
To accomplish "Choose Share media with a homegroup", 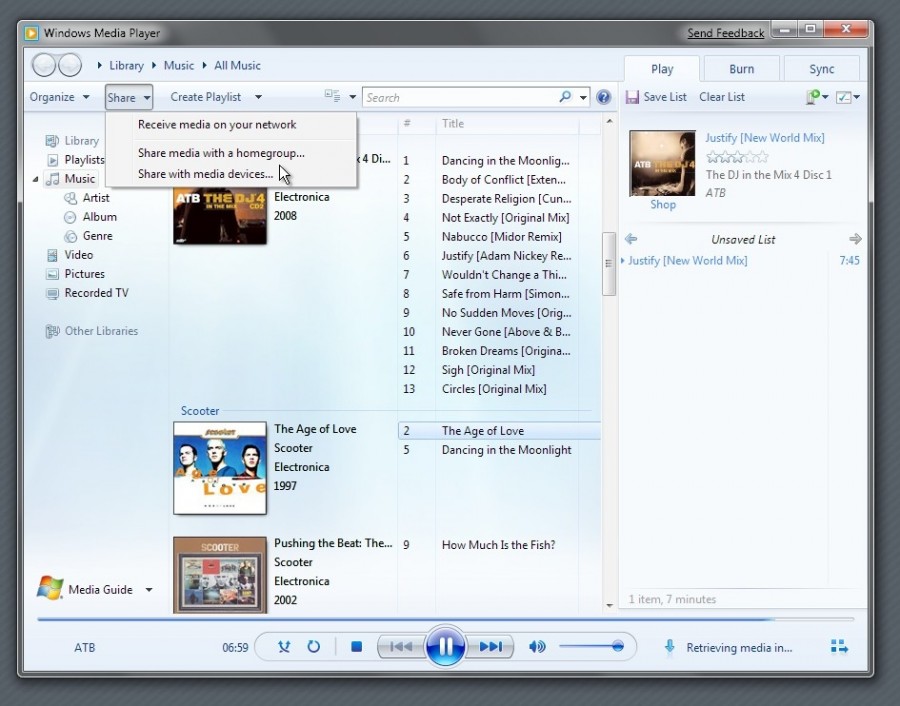I will coord(221,153).
